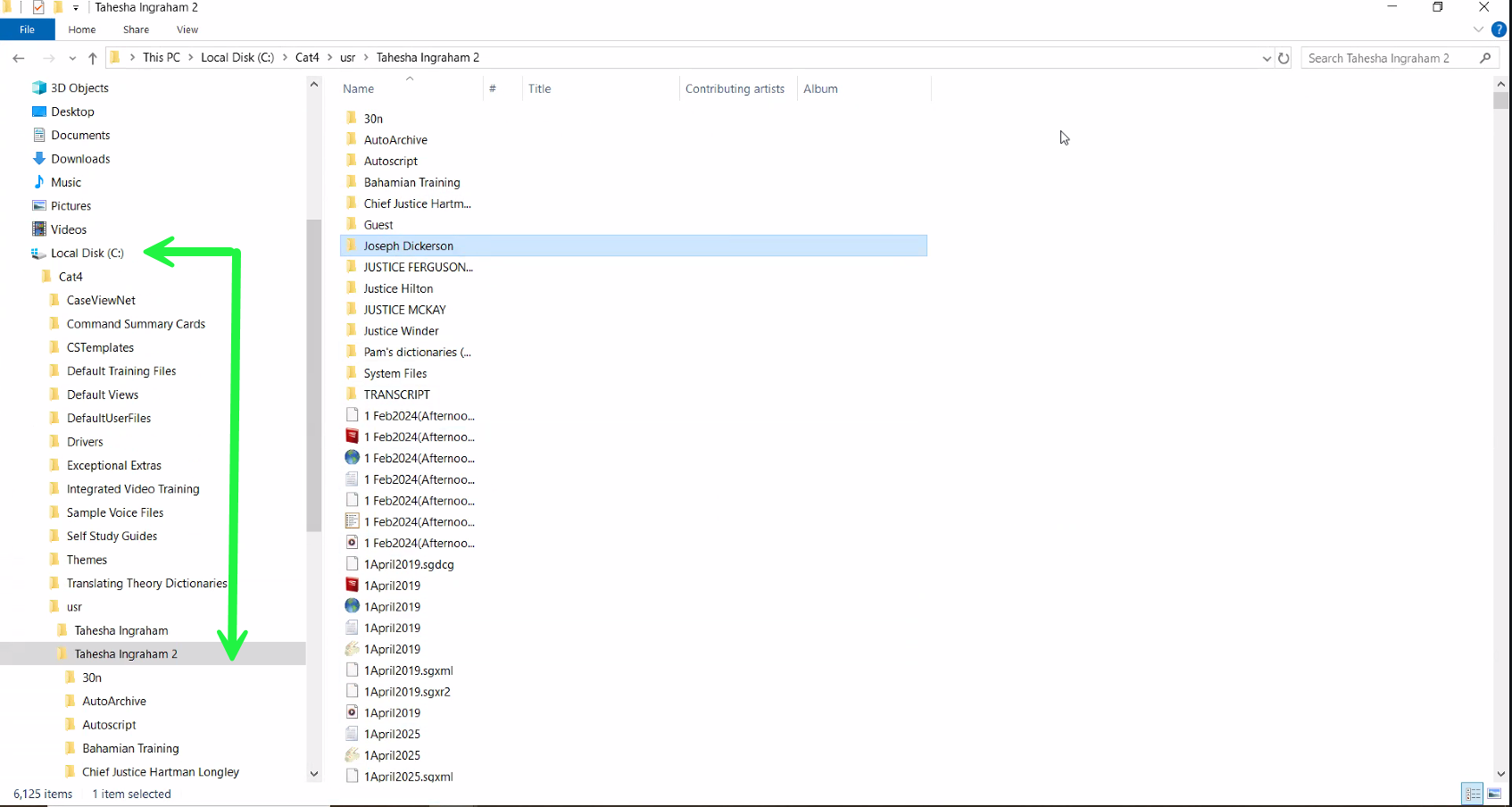This screenshot has height=807, width=1512.
Task: Click Cat4 in the address breadcrumb
Action: (307, 57)
